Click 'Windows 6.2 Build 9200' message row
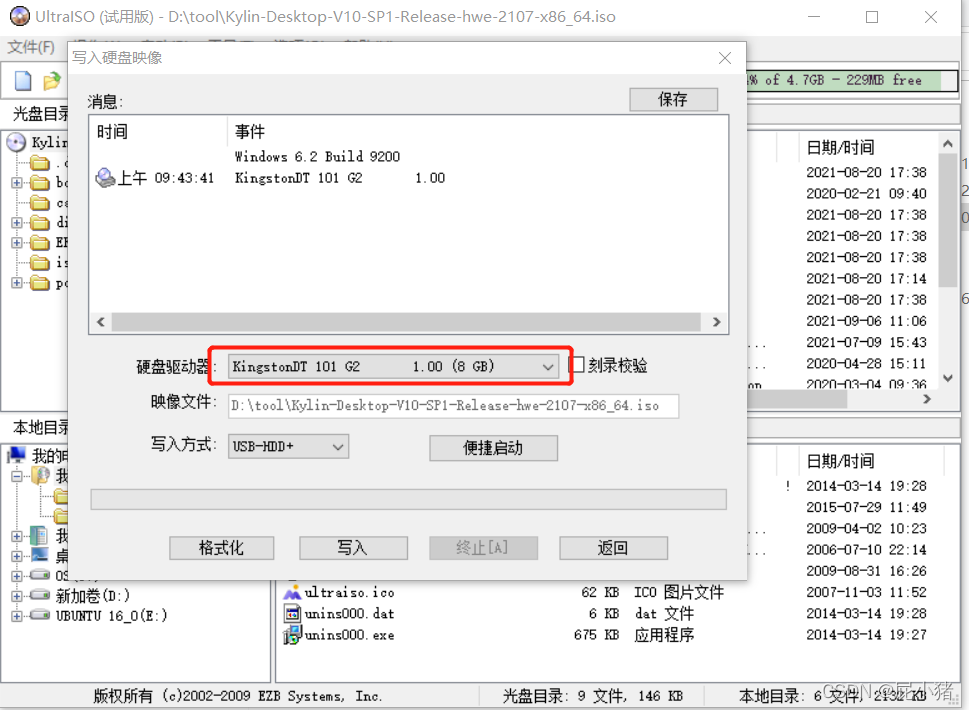 click(x=317, y=156)
